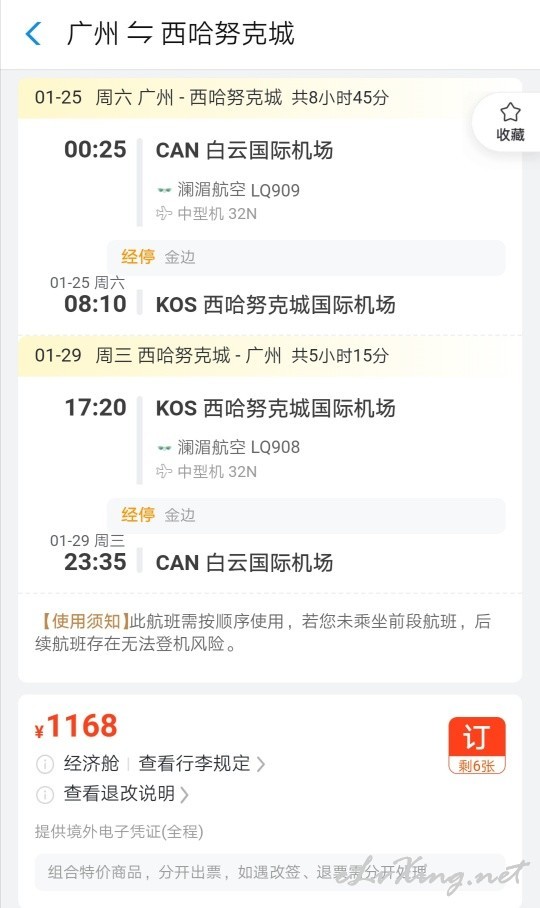Open 查看行李规定 baggage rules

194,763
